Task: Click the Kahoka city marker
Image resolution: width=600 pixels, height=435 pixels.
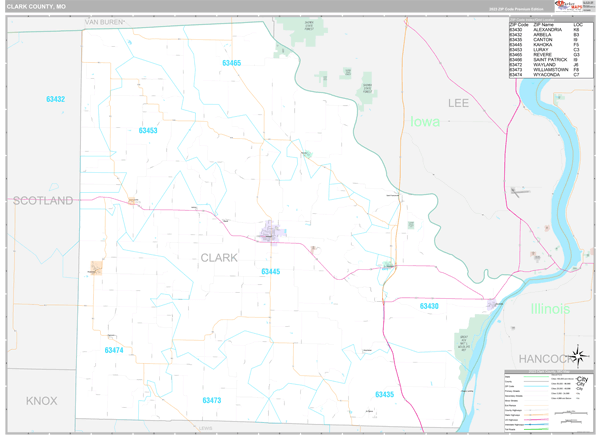Action: tap(271, 234)
